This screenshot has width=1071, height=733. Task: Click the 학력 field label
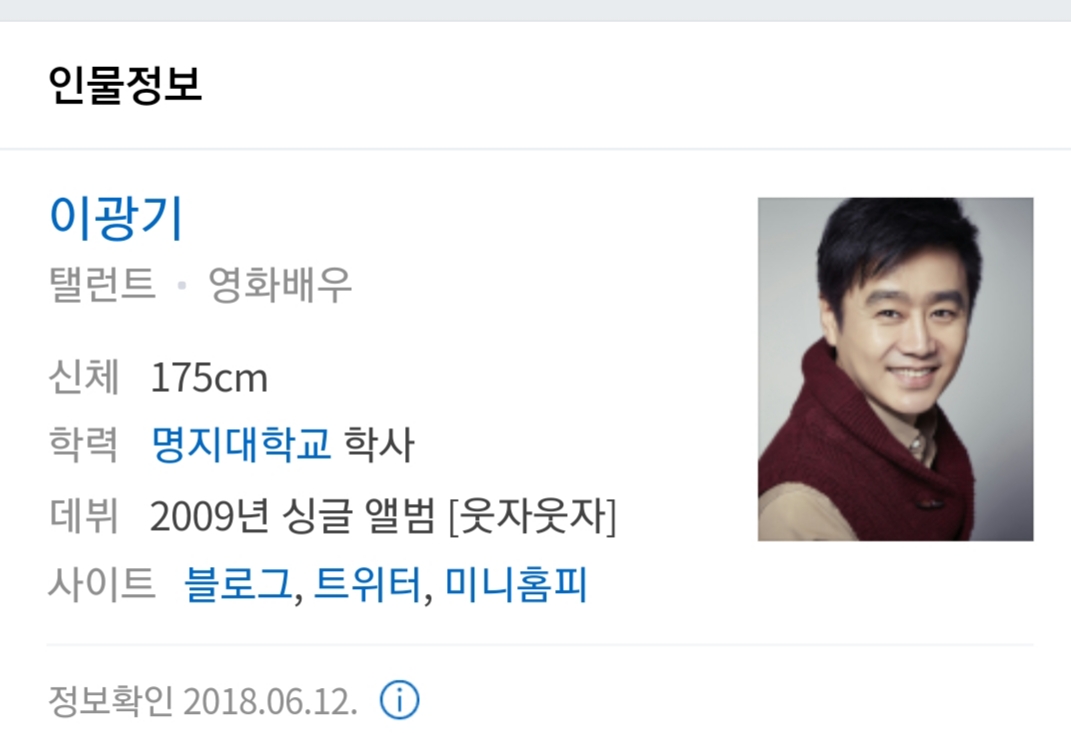pos(84,444)
